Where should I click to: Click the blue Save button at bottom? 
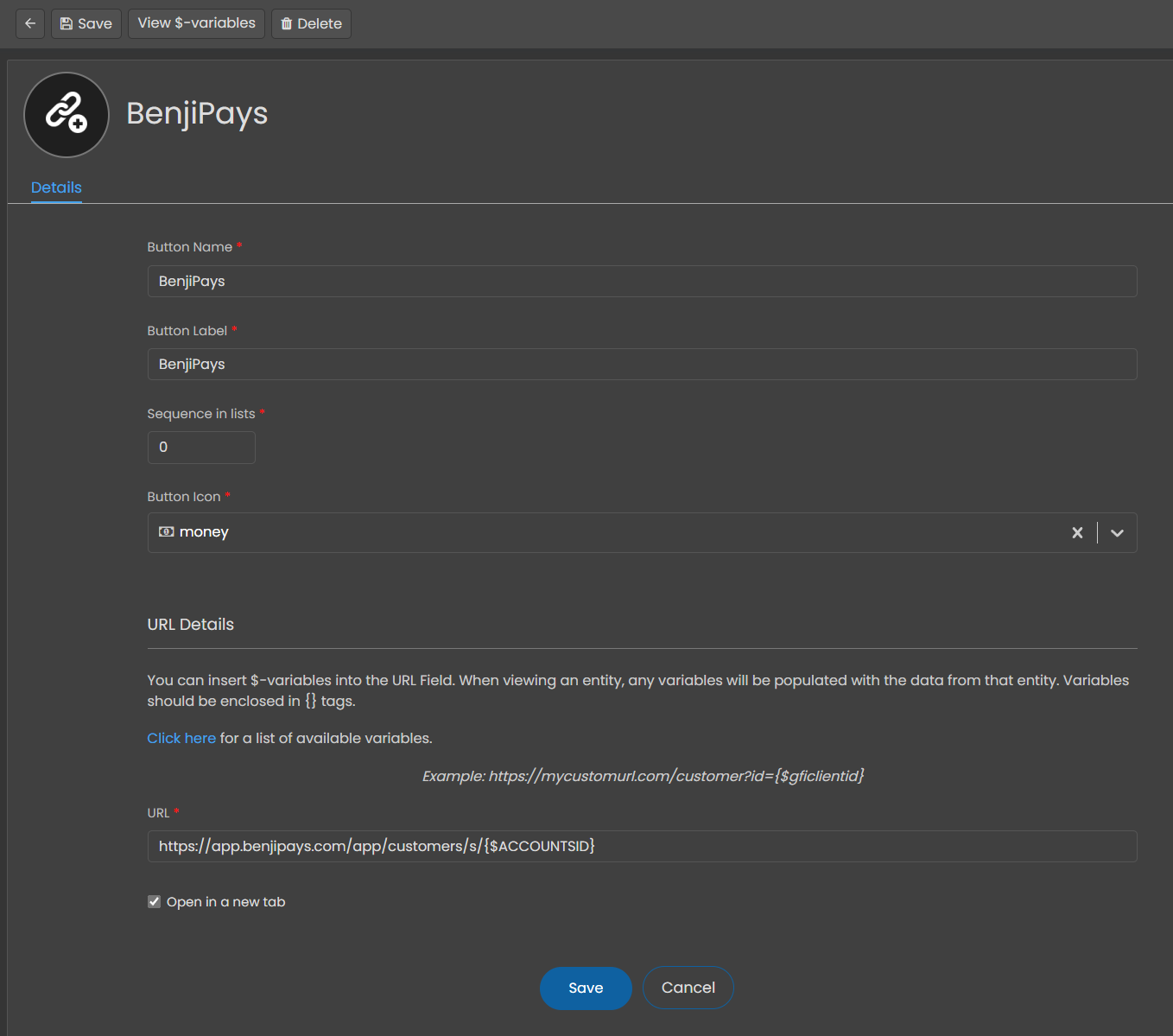(x=586, y=988)
